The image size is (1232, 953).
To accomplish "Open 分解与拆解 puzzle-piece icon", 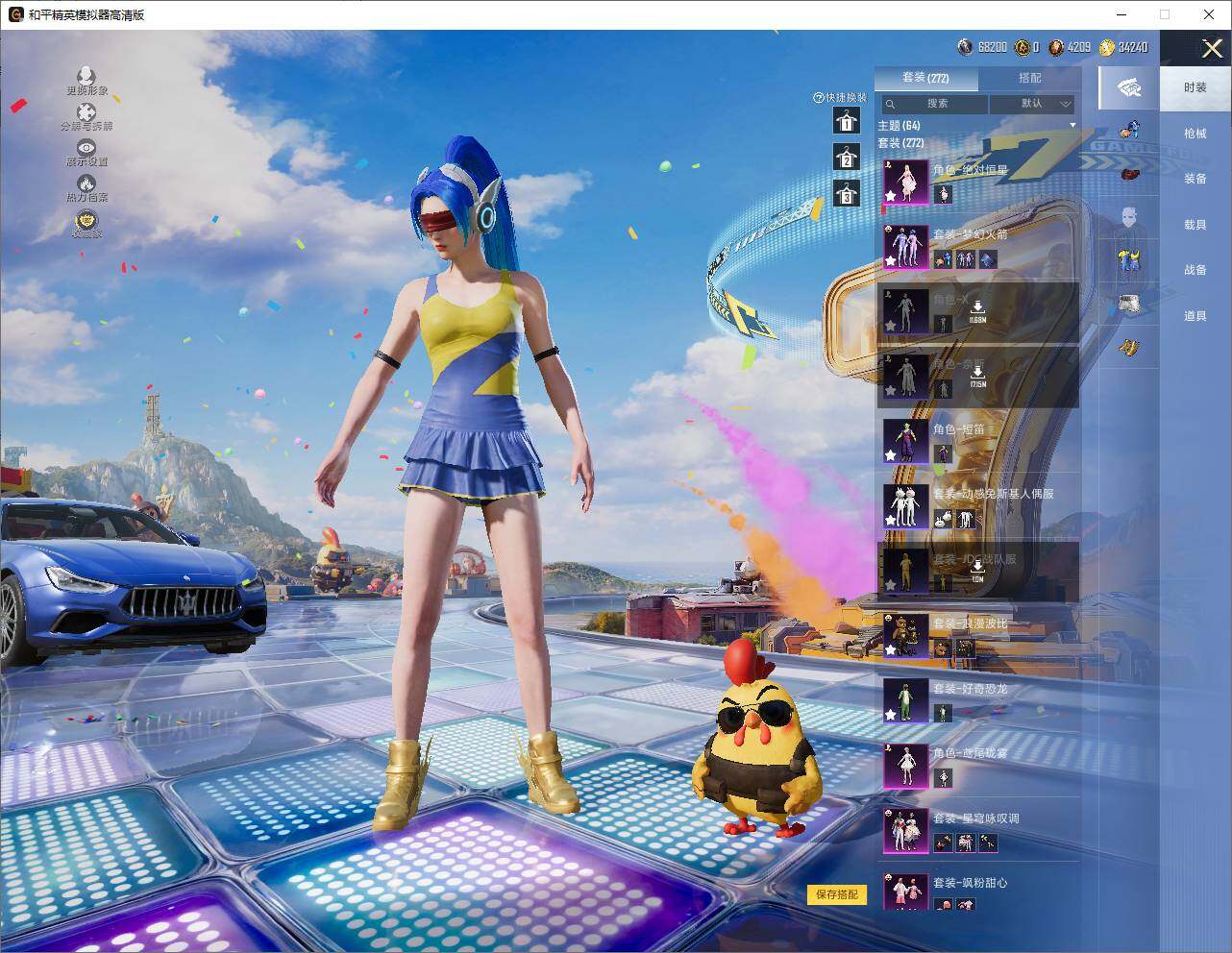I will tap(86, 112).
